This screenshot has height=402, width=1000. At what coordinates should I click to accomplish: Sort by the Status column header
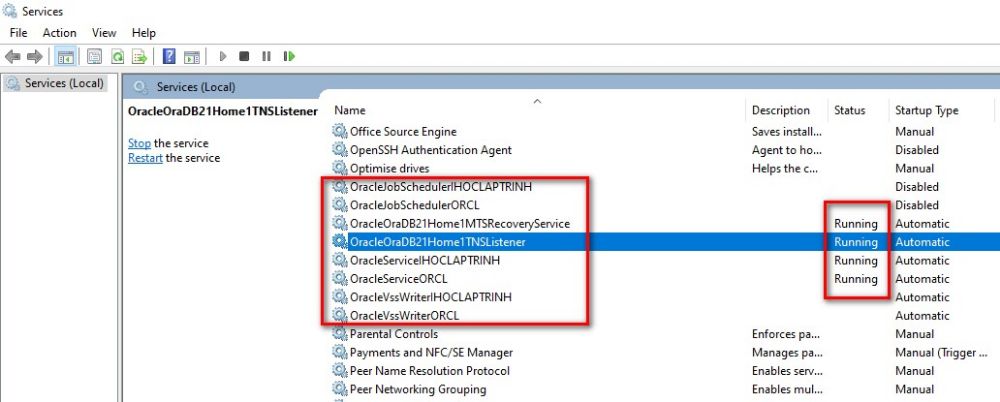[849, 110]
